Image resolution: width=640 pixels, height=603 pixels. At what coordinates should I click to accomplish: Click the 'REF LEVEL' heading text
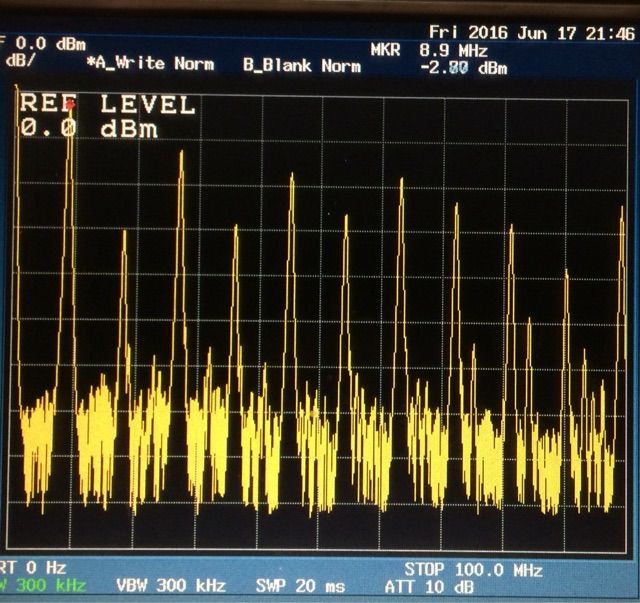(x=108, y=104)
